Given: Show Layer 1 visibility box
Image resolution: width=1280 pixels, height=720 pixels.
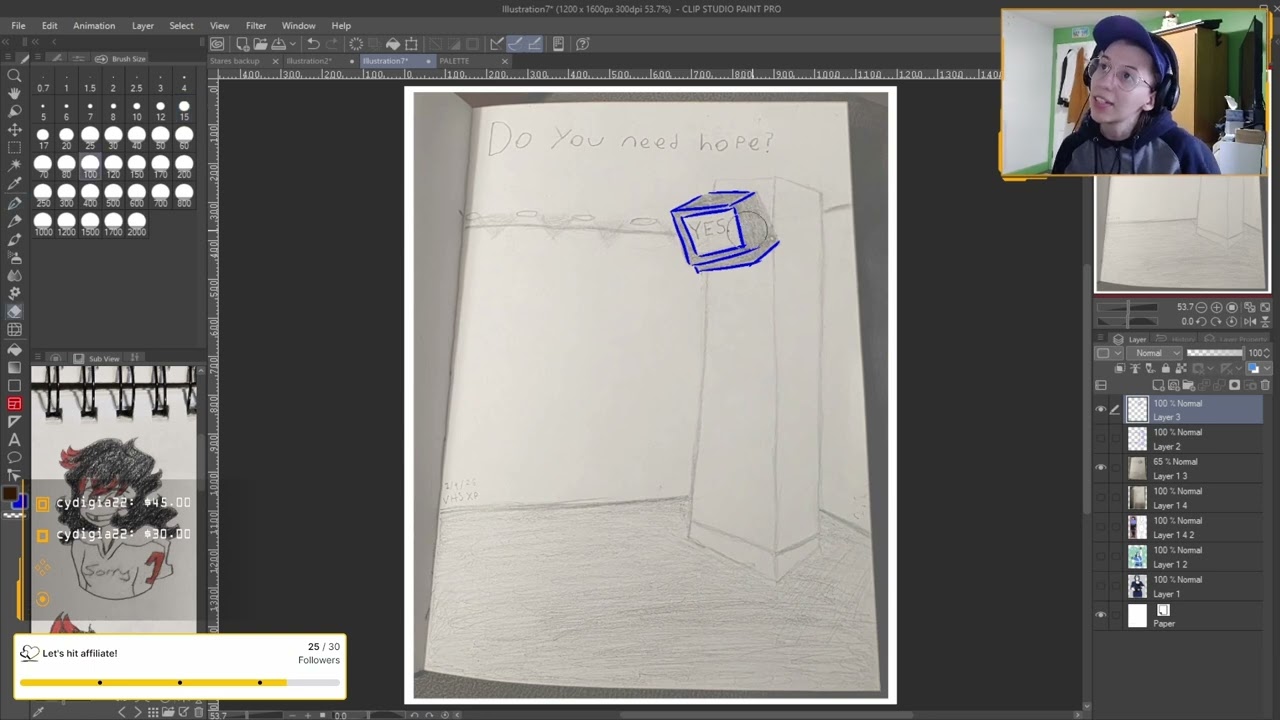Looking at the screenshot, I should 1101,586.
